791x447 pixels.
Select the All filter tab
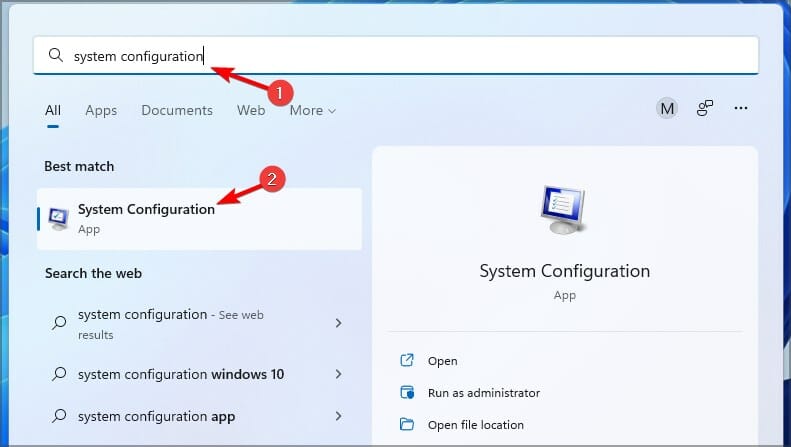click(53, 110)
